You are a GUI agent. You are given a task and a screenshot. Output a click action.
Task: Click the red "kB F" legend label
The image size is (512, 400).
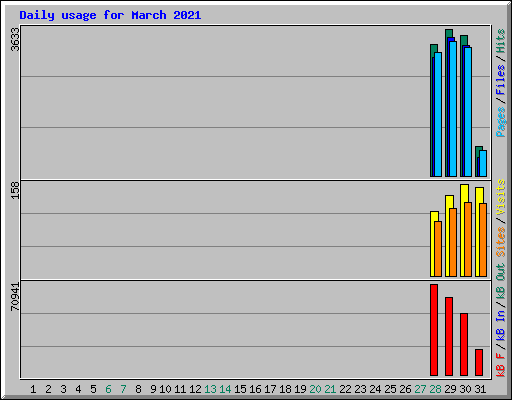[500, 365]
